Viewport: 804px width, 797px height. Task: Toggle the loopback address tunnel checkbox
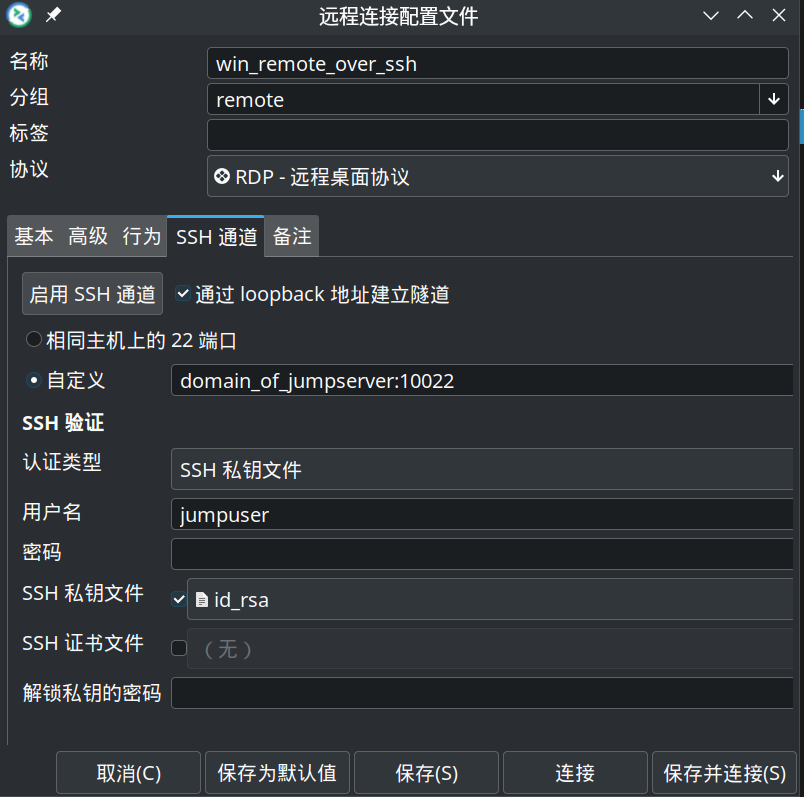182,294
